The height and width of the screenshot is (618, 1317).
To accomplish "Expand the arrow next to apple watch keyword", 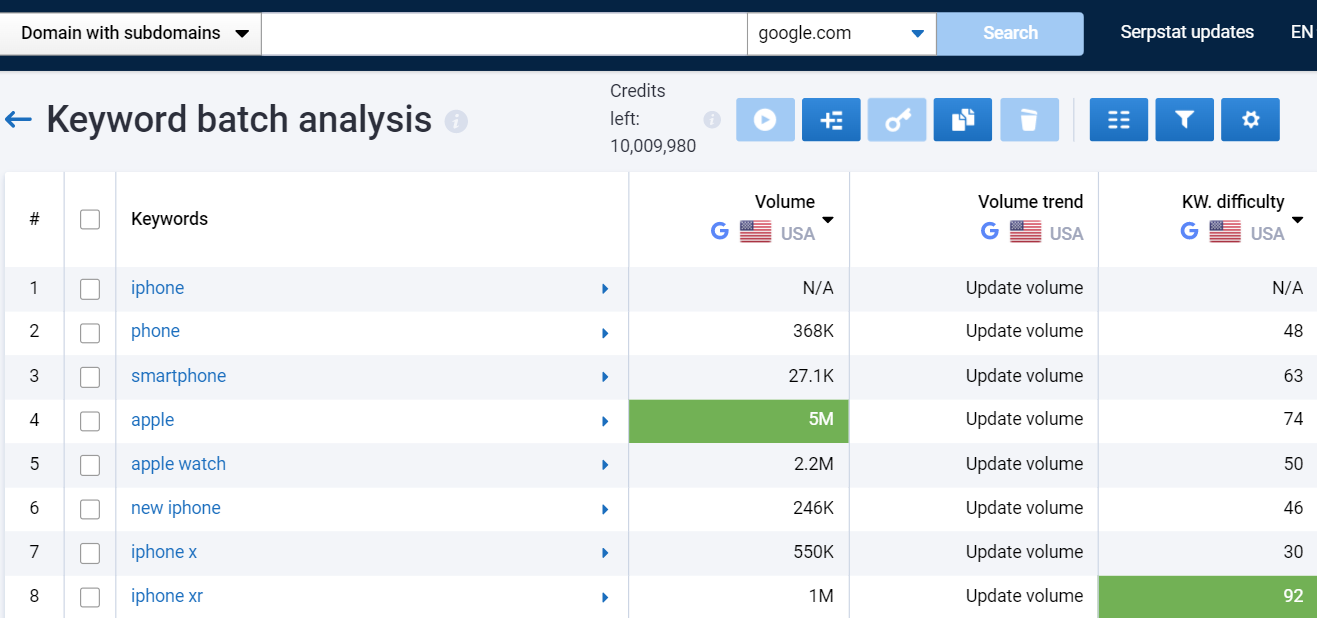I will pyautogui.click(x=605, y=465).
